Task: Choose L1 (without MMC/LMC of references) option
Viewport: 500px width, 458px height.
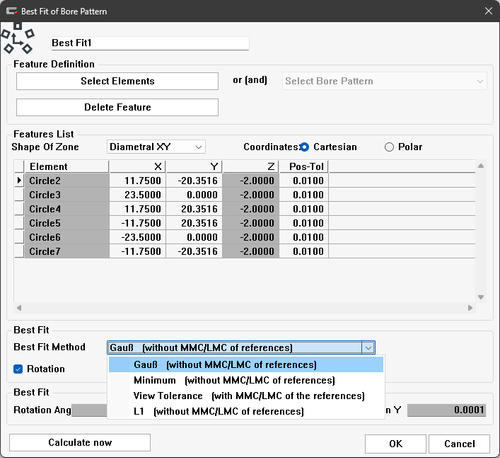Action: pyautogui.click(x=246, y=411)
